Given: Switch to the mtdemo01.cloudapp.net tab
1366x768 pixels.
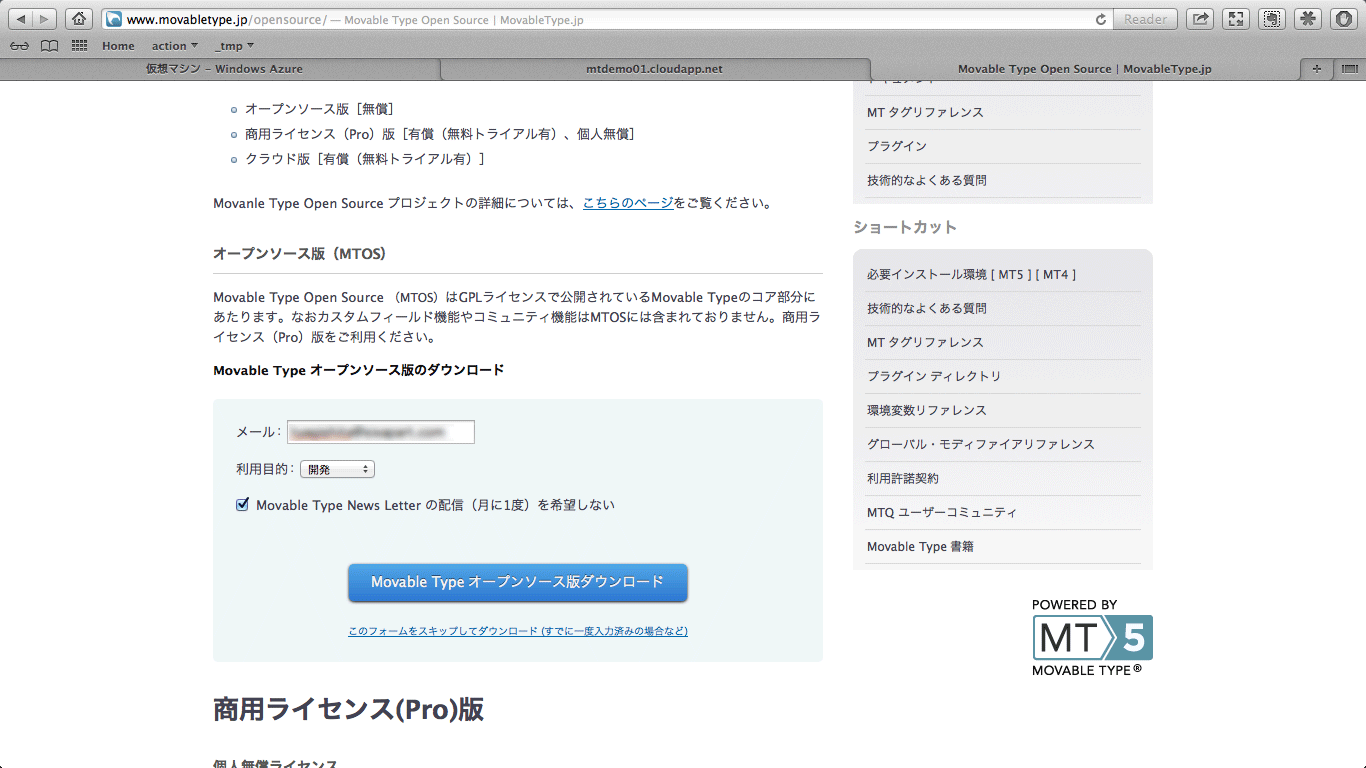Looking at the screenshot, I should coord(654,69).
